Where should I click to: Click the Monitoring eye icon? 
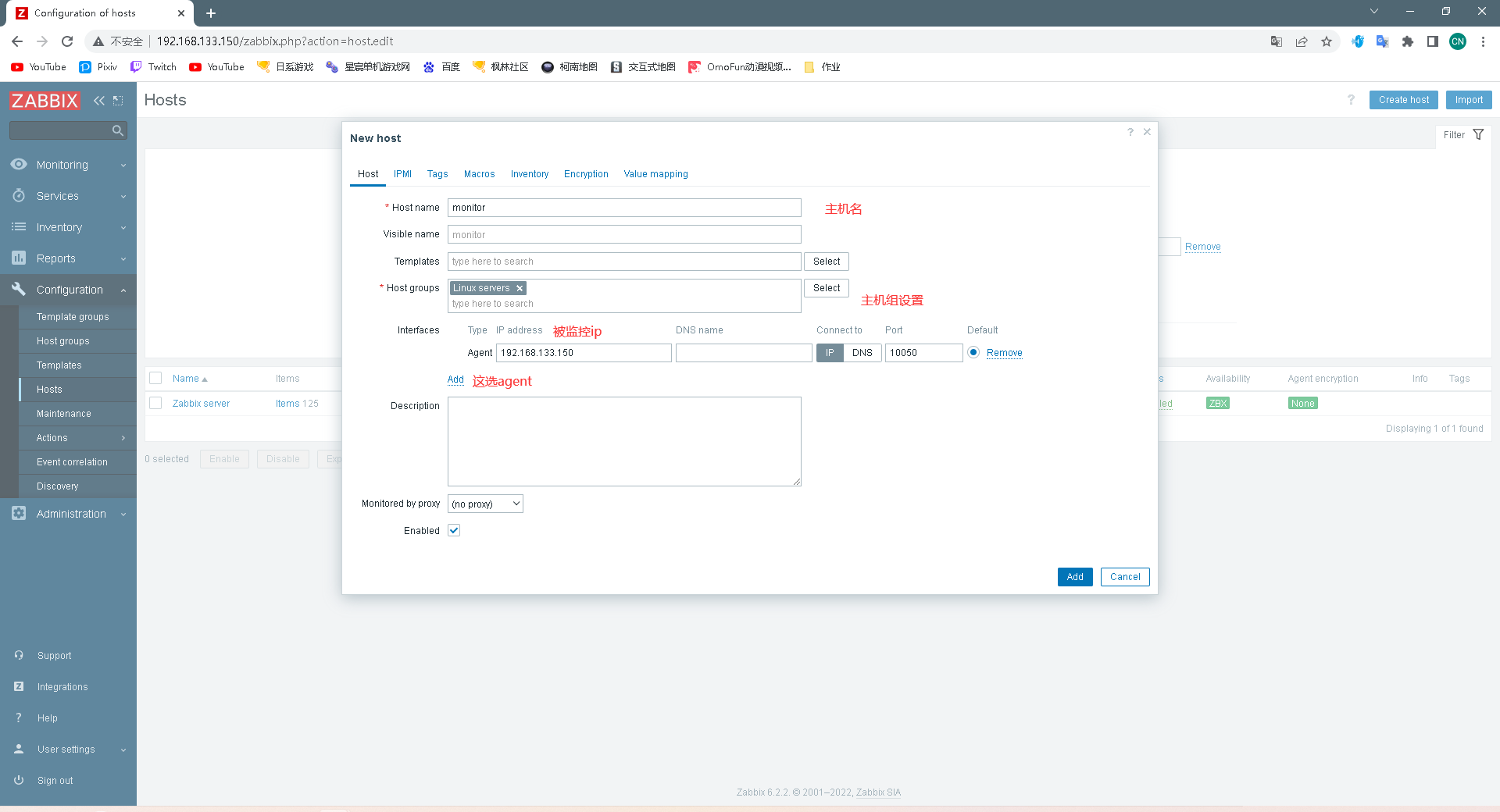click(x=19, y=164)
